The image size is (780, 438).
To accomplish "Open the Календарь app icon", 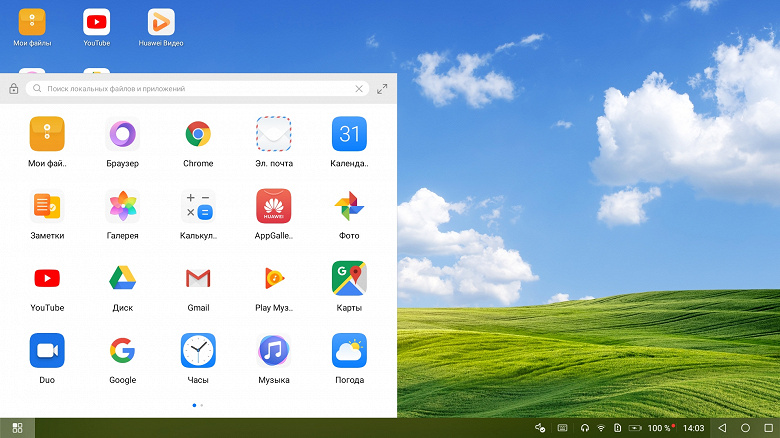I will click(x=349, y=134).
